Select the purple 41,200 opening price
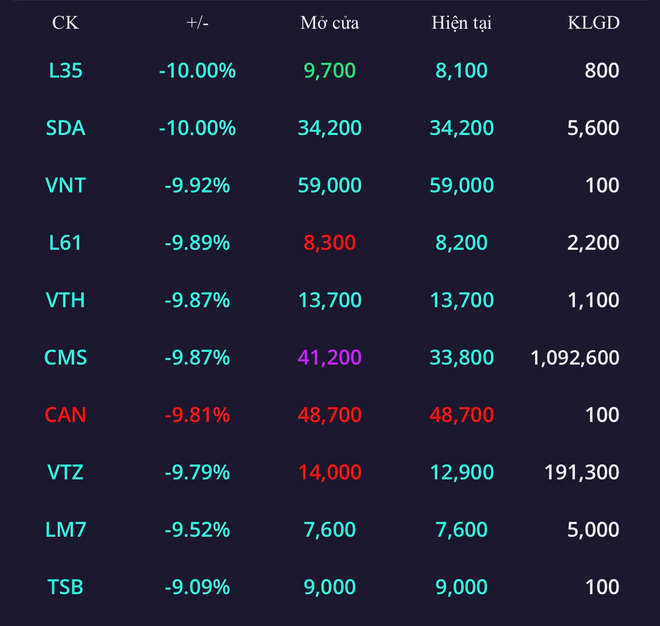 tap(330, 357)
